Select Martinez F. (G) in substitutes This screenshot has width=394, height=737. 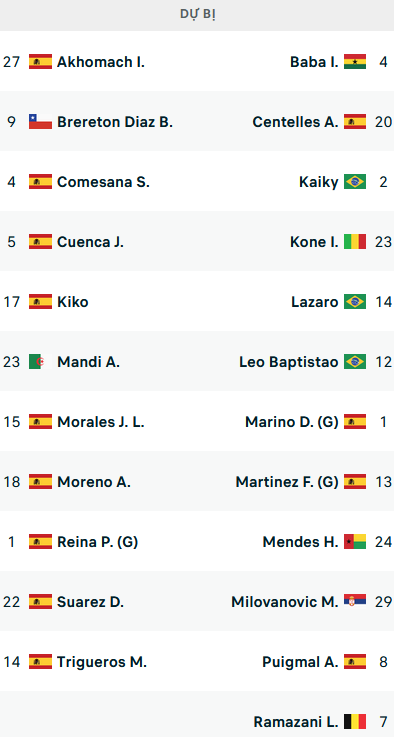point(287,482)
